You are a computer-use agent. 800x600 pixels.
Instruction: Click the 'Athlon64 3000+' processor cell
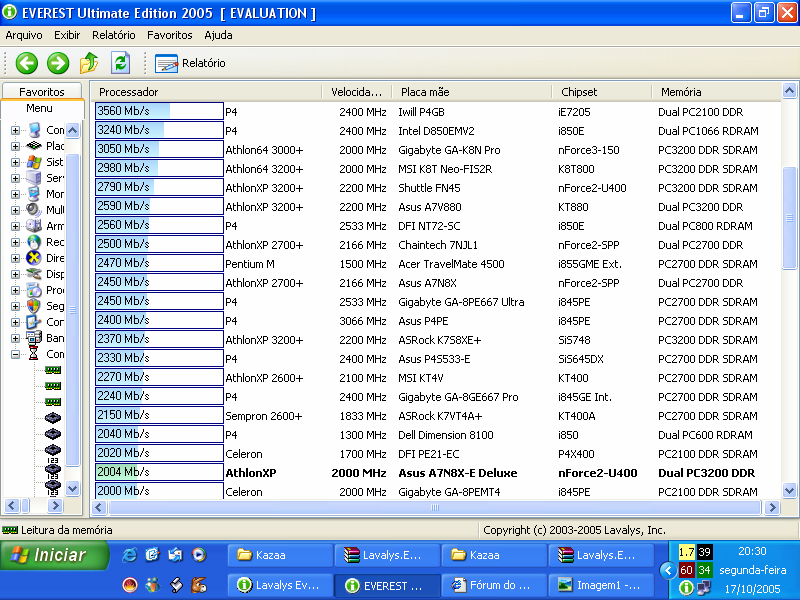coord(264,150)
